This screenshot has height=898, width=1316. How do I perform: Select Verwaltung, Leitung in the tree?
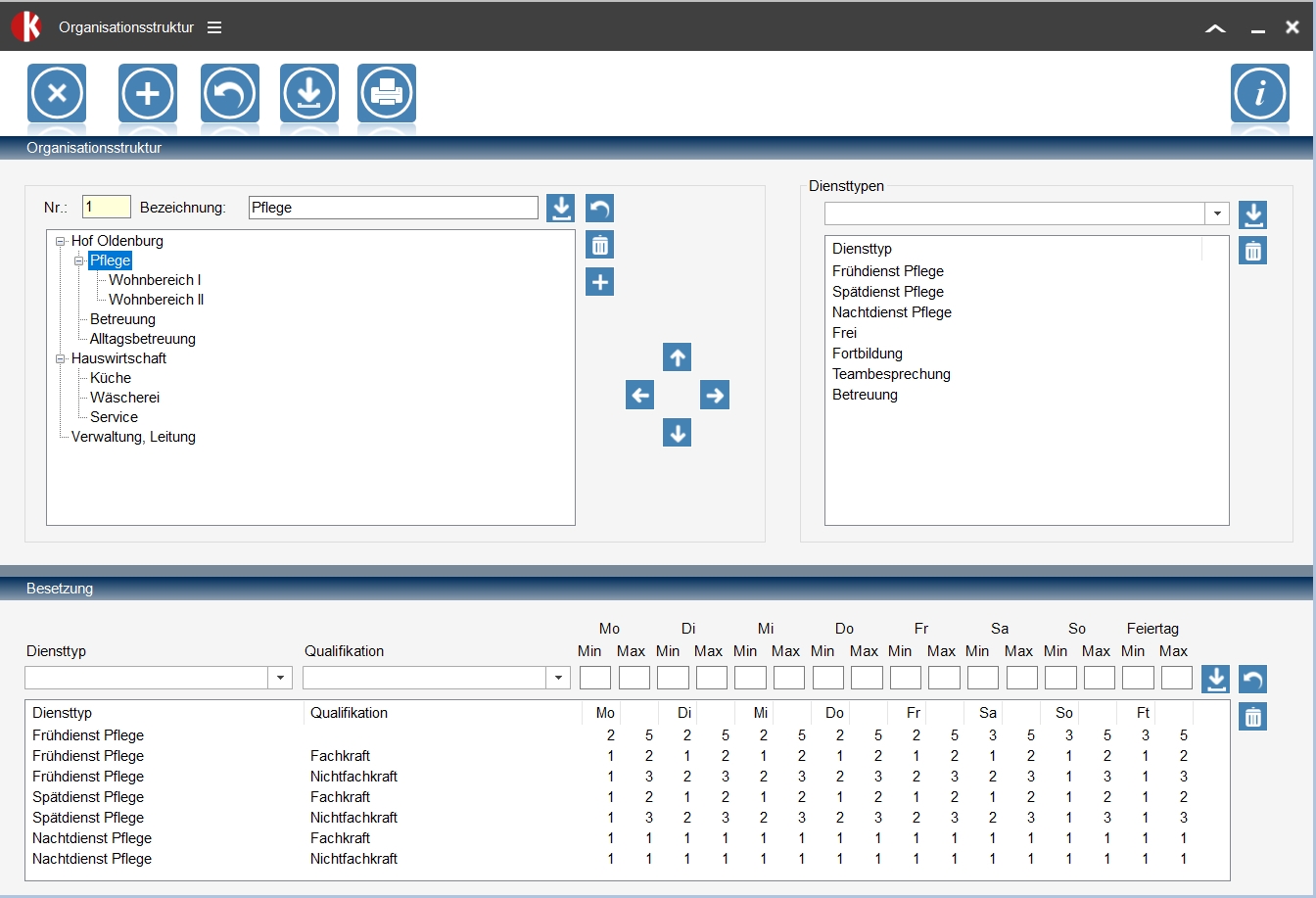(133, 437)
